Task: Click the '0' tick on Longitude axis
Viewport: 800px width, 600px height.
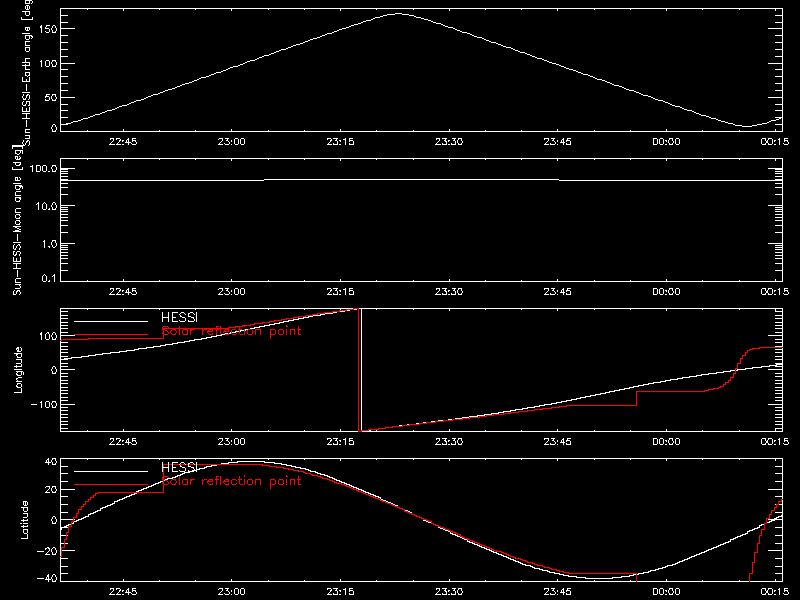Action: coord(54,370)
